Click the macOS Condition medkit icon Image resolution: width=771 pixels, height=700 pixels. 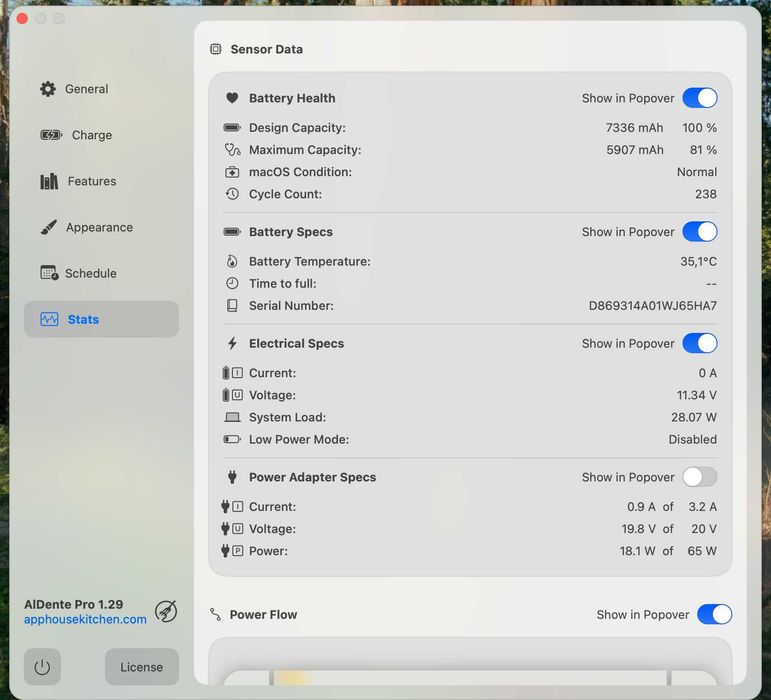pos(232,172)
